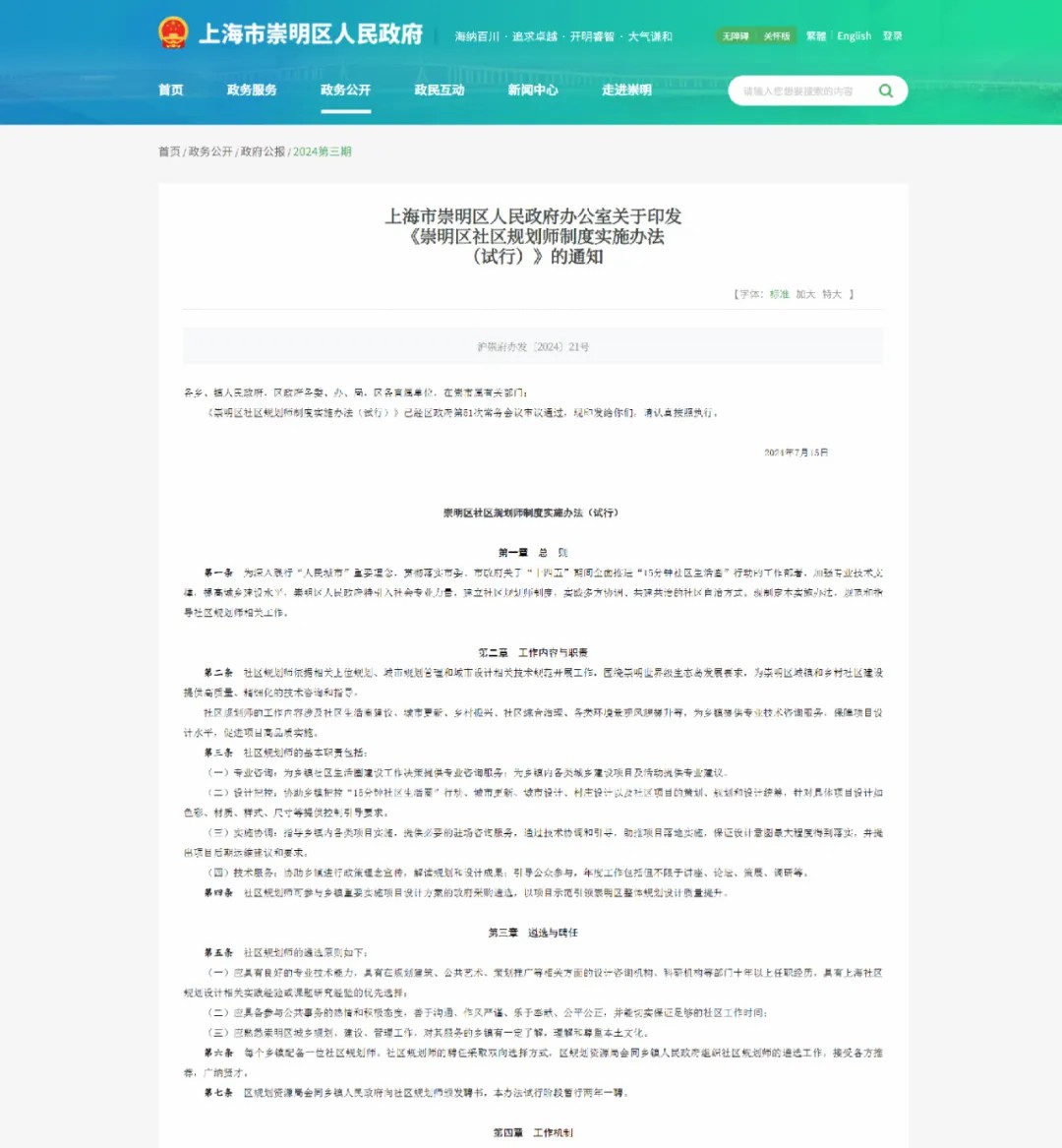Set font size to 标准
The image size is (1062, 1148).
779,294
